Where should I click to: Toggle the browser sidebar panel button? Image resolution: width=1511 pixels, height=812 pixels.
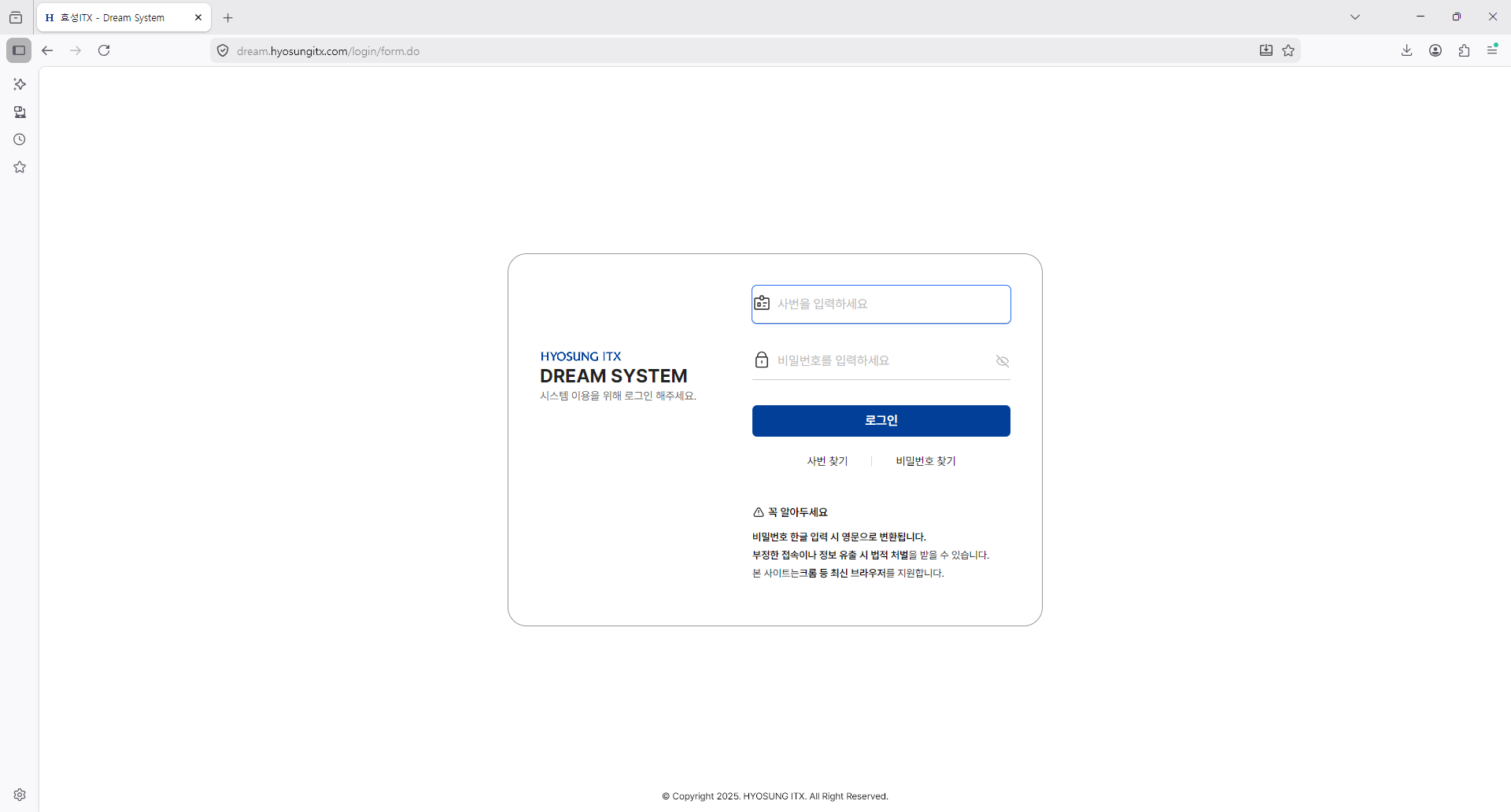(19, 50)
